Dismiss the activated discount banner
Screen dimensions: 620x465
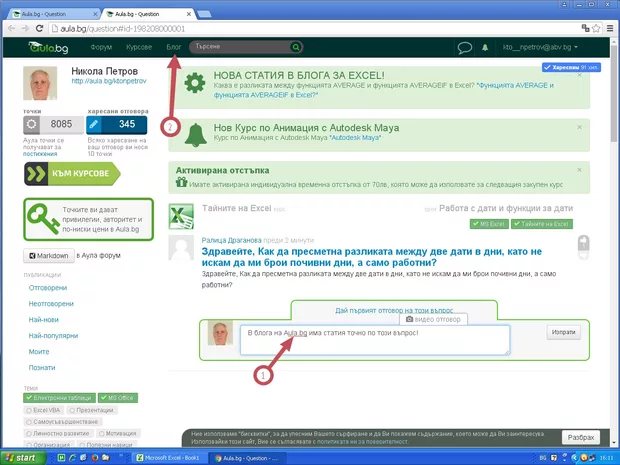[x=579, y=170]
